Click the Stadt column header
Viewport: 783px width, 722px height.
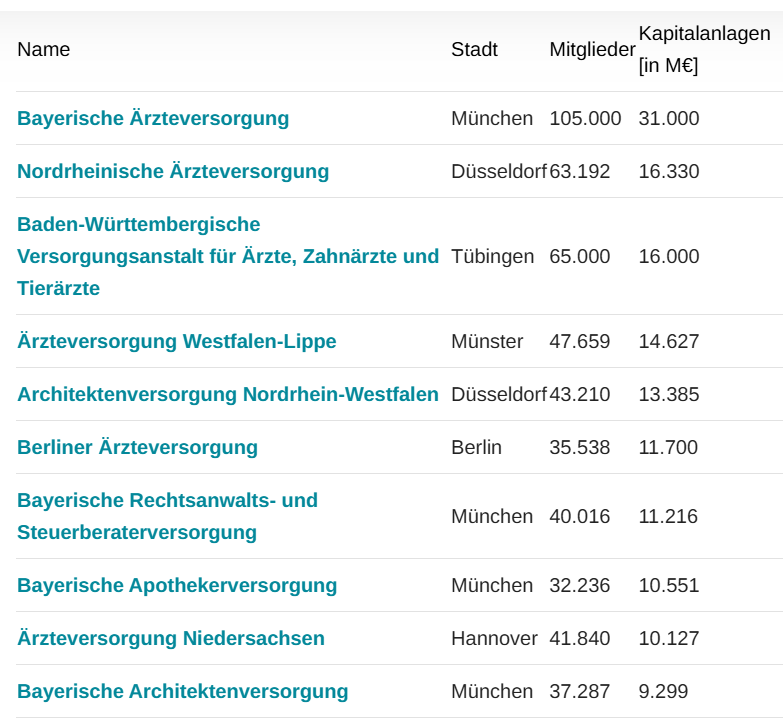(x=474, y=49)
